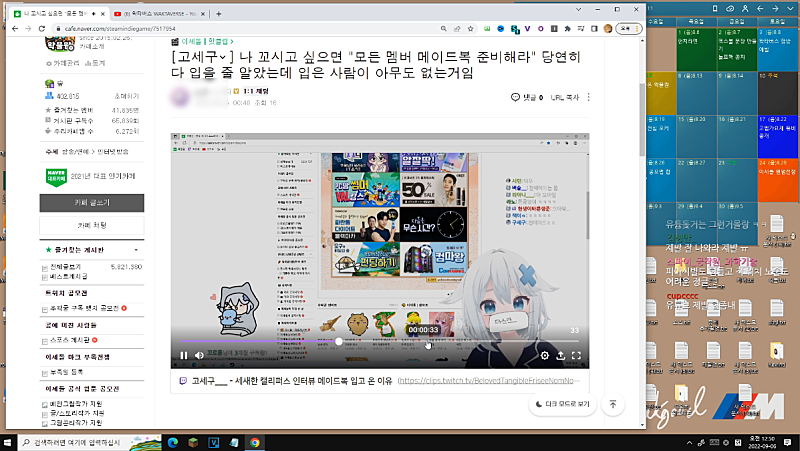Mute the video with the speaker icon
The image size is (800, 451).
point(199,355)
